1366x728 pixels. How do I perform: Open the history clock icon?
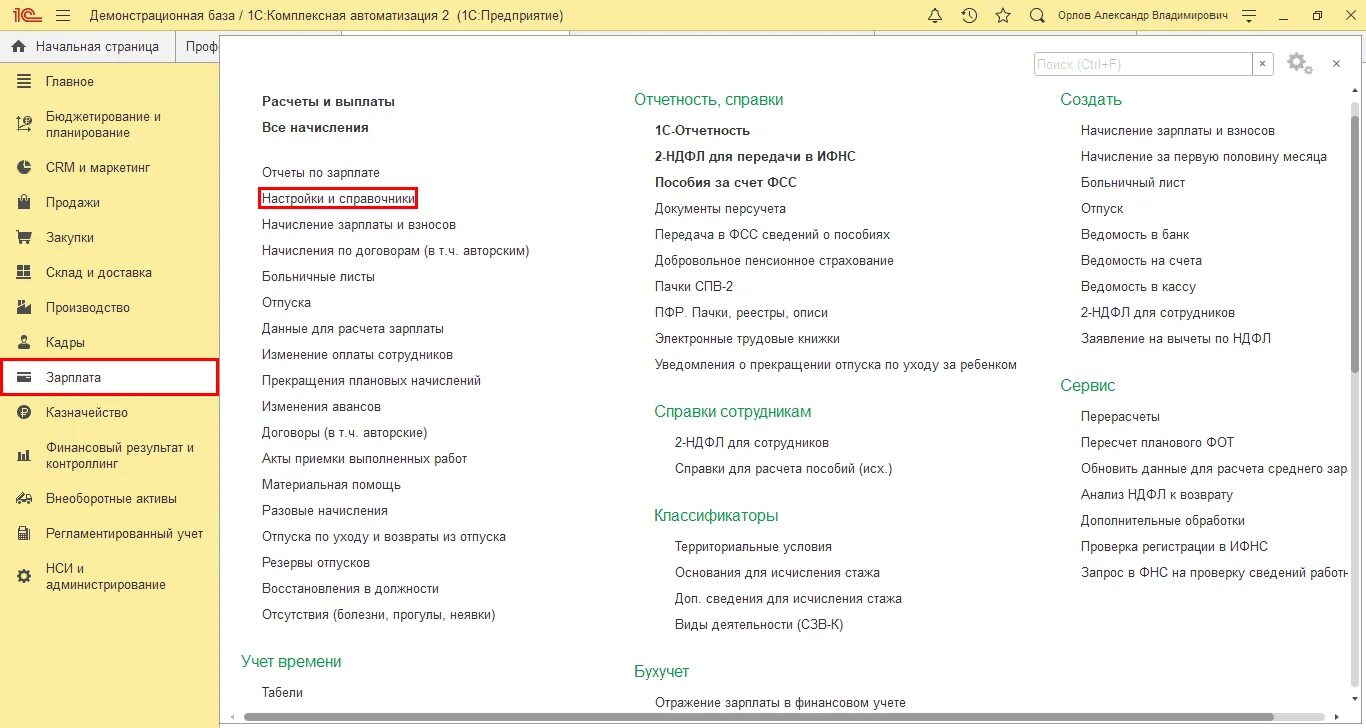pyautogui.click(x=969, y=16)
